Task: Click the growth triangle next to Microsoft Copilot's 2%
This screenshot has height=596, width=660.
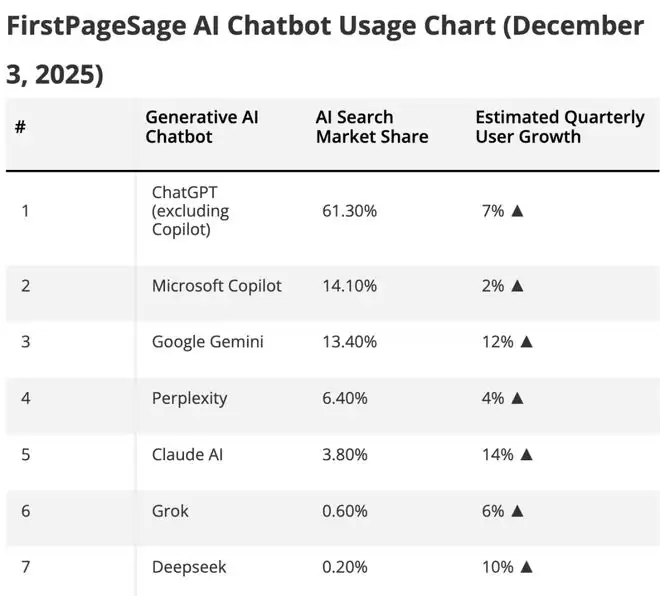Action: coord(517,285)
